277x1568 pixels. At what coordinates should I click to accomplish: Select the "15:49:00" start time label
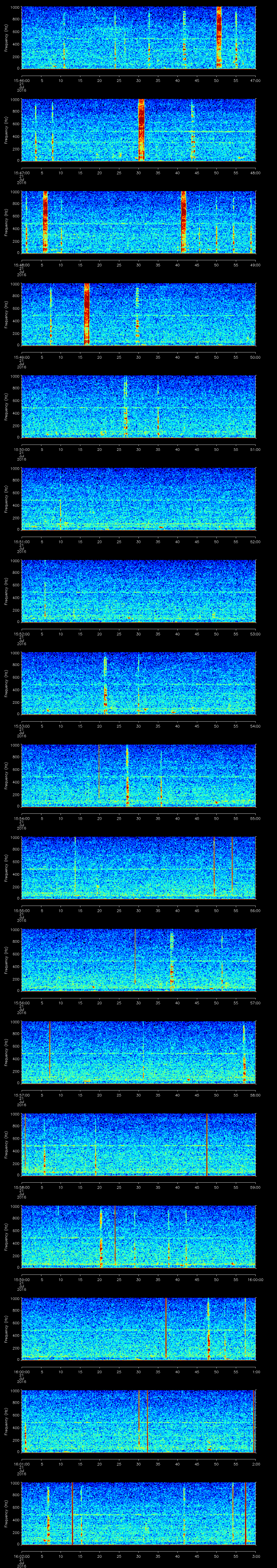coord(22,357)
